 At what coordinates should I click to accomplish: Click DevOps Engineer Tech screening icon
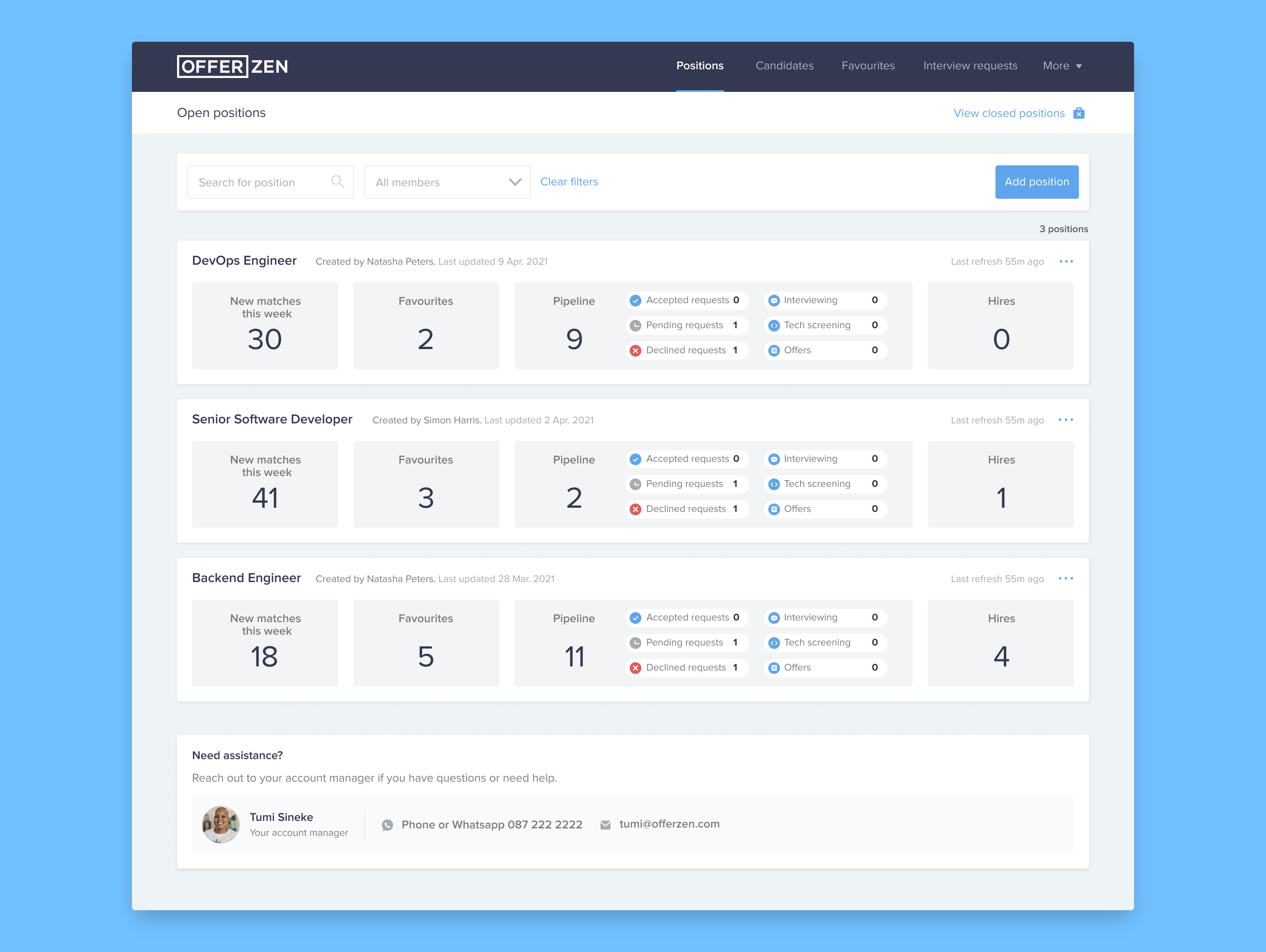(774, 326)
